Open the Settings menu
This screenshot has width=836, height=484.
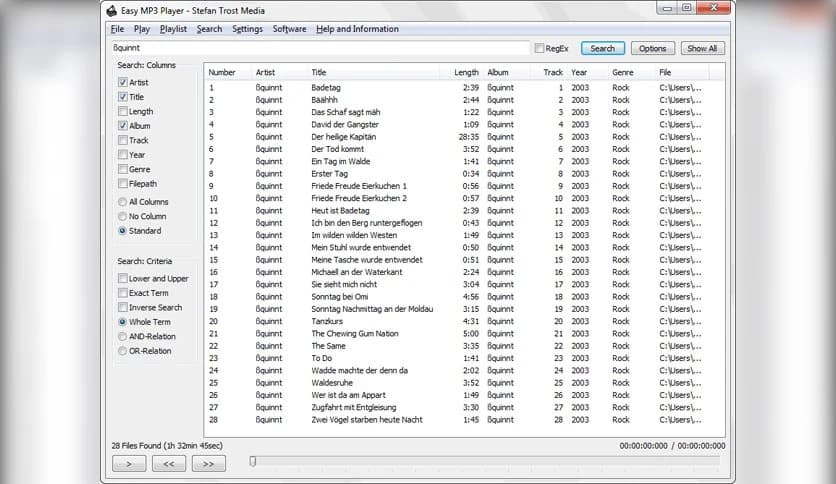tap(247, 29)
